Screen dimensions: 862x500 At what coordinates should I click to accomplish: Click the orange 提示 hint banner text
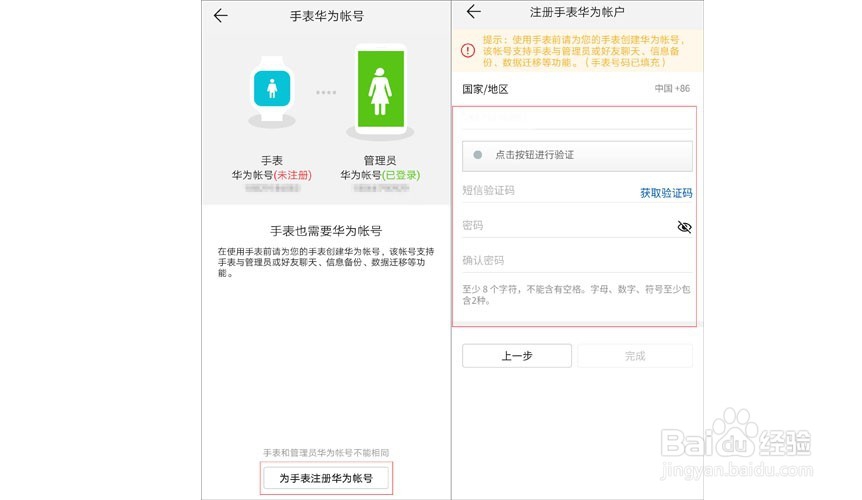coord(584,51)
